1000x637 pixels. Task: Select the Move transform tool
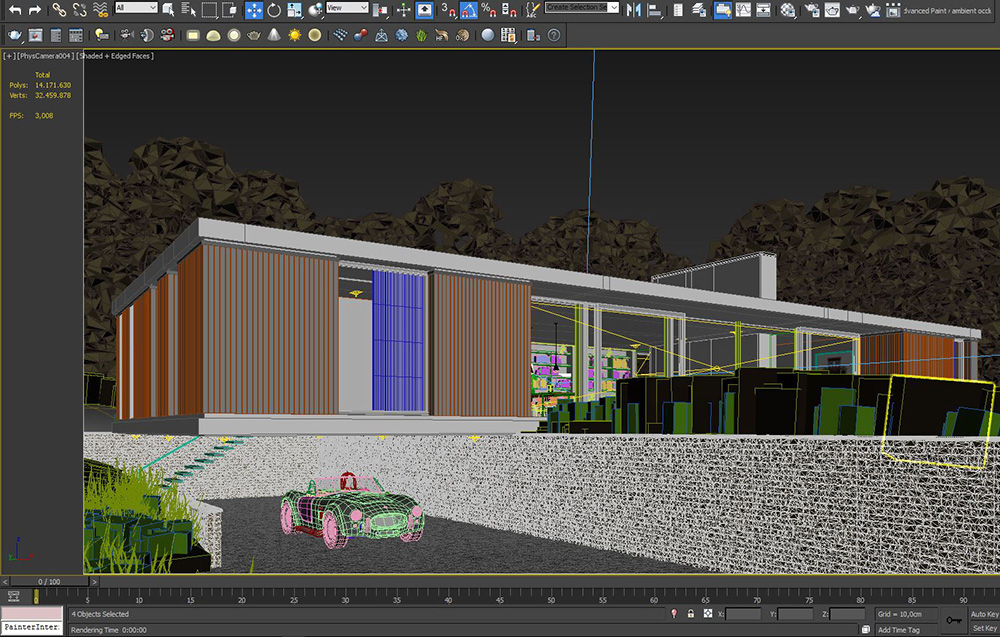pos(254,10)
